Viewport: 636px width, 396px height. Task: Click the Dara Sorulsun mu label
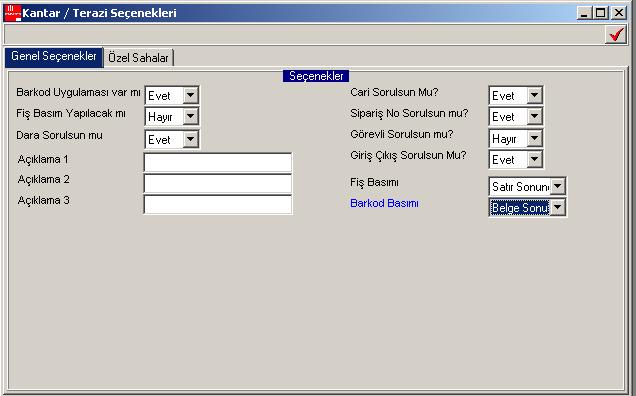(59, 135)
